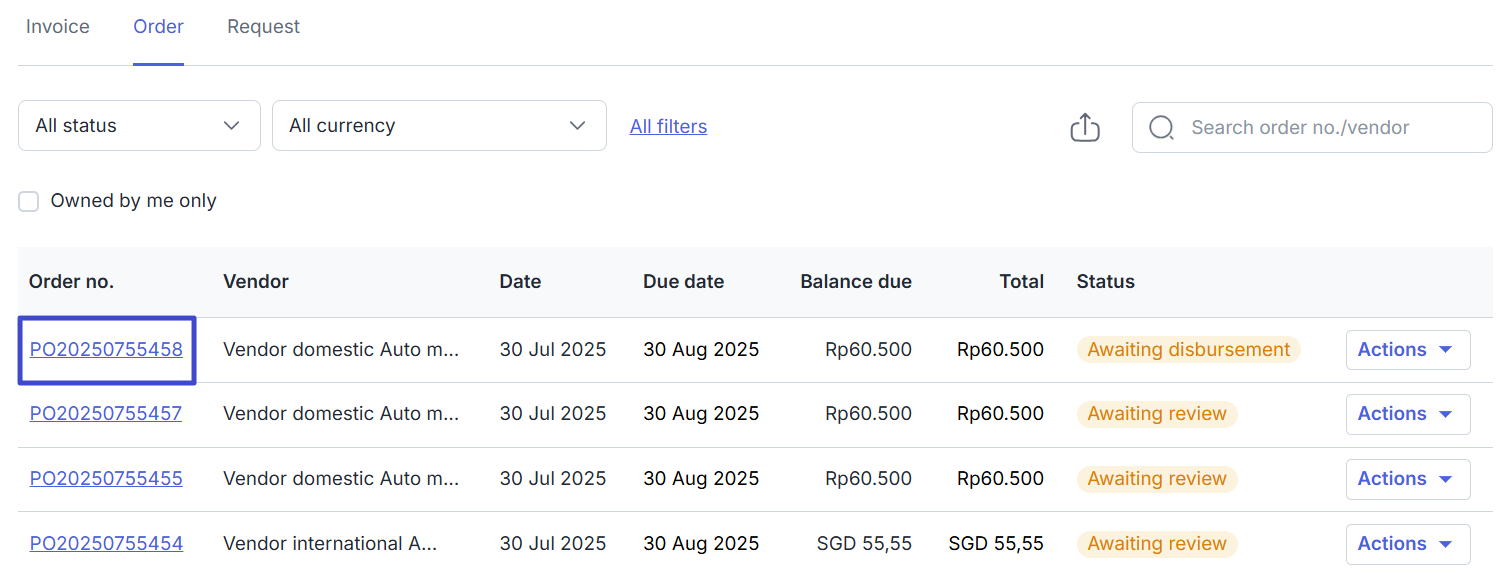Click the 'Due date' column header

coord(683,282)
